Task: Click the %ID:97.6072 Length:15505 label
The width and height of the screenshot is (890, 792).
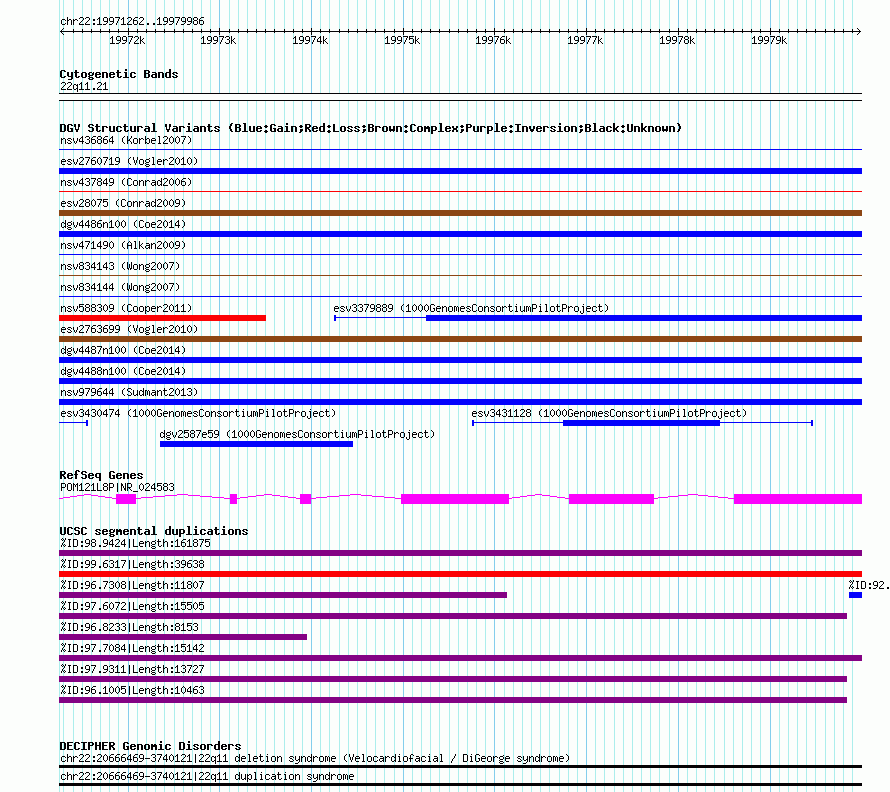Action: 132,606
